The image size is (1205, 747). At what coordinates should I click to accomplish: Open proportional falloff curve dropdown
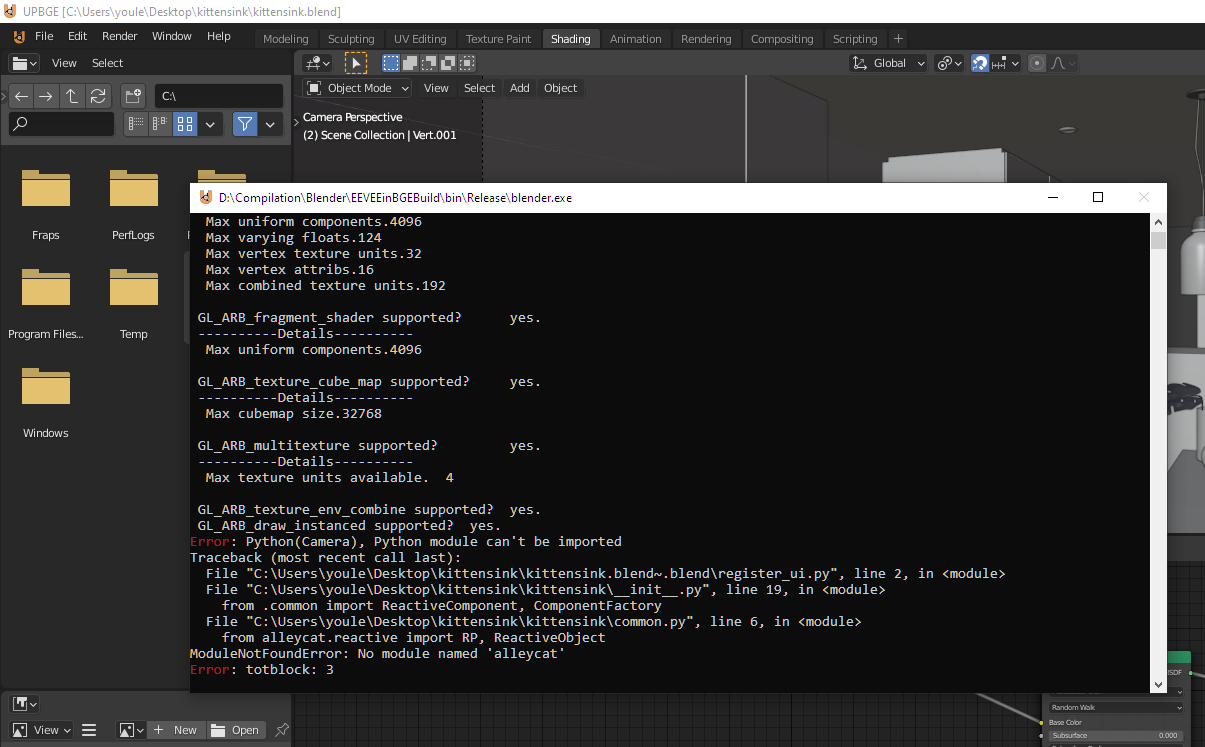click(1062, 63)
